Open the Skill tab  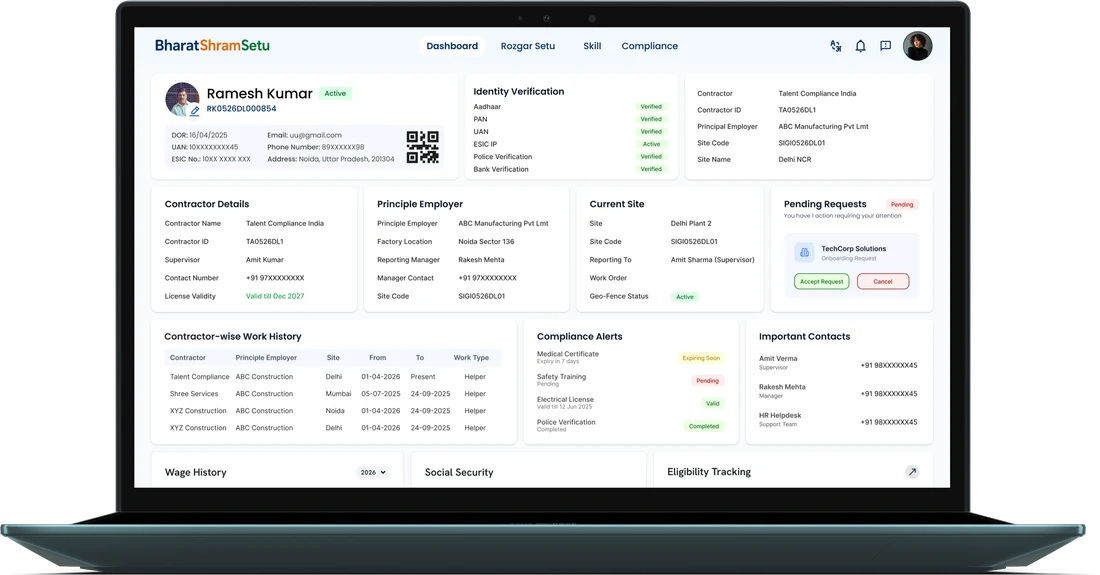pyautogui.click(x=592, y=46)
